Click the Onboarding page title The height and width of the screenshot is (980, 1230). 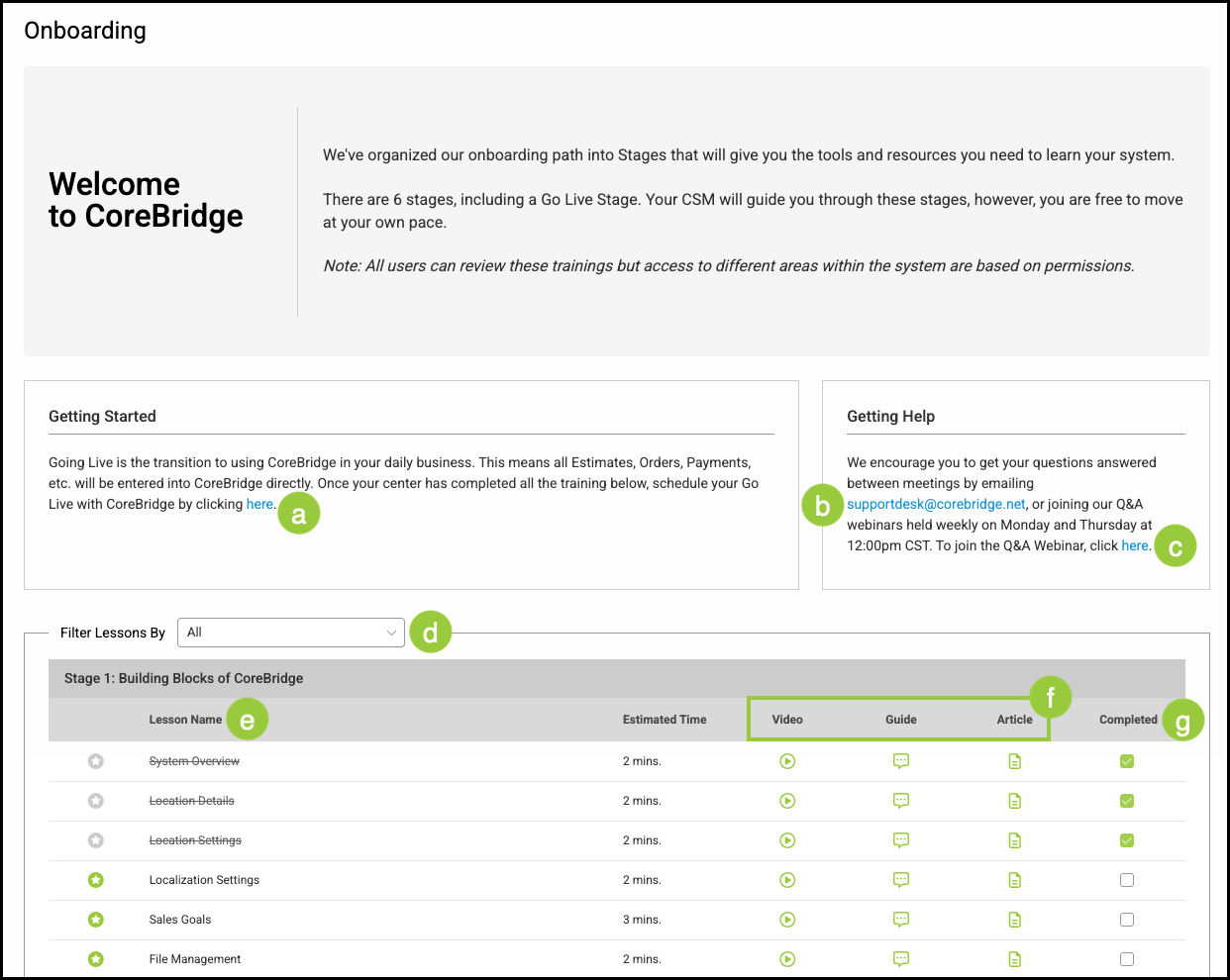85,31
